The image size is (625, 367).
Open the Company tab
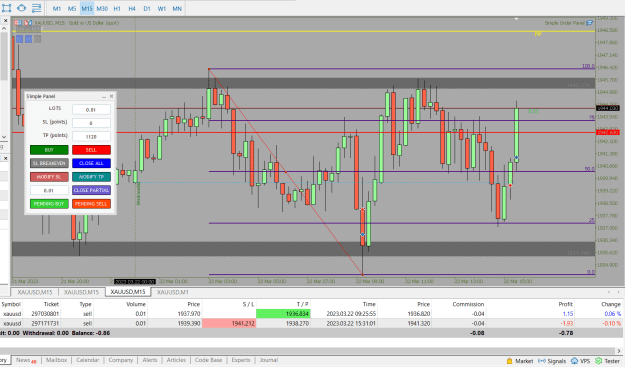point(120,360)
